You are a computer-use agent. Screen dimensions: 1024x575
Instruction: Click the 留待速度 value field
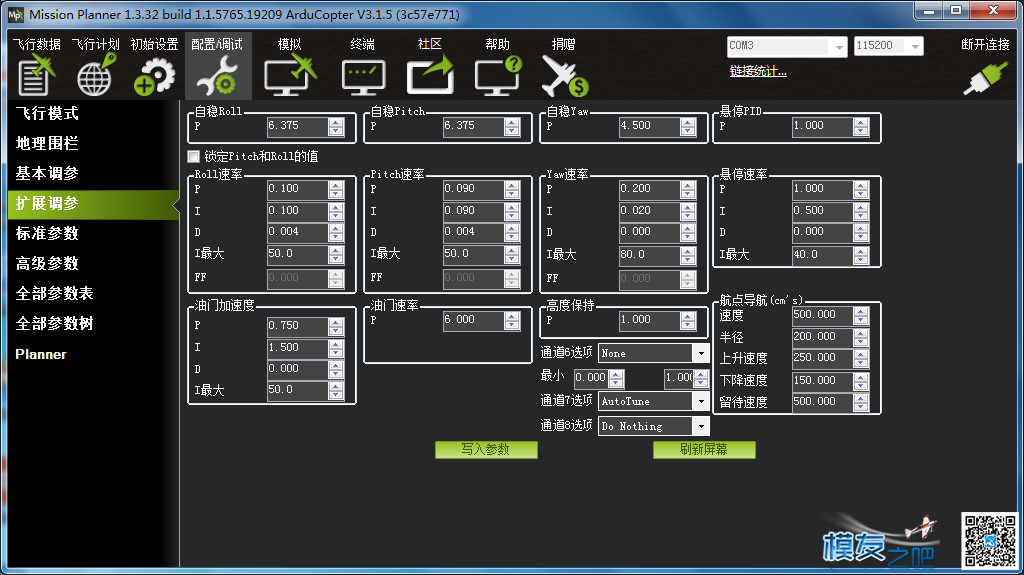[822, 402]
